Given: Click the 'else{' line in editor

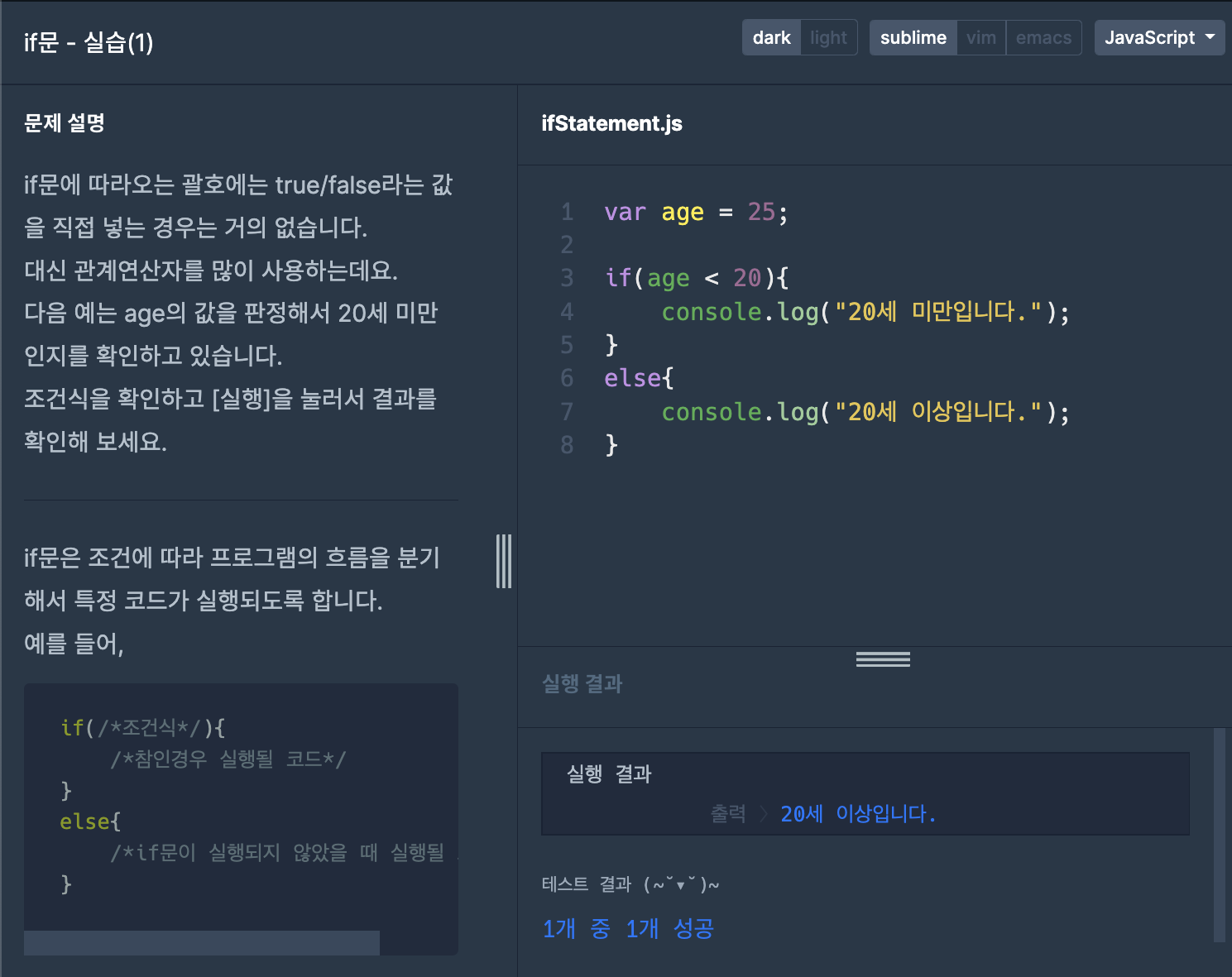Looking at the screenshot, I should (639, 378).
